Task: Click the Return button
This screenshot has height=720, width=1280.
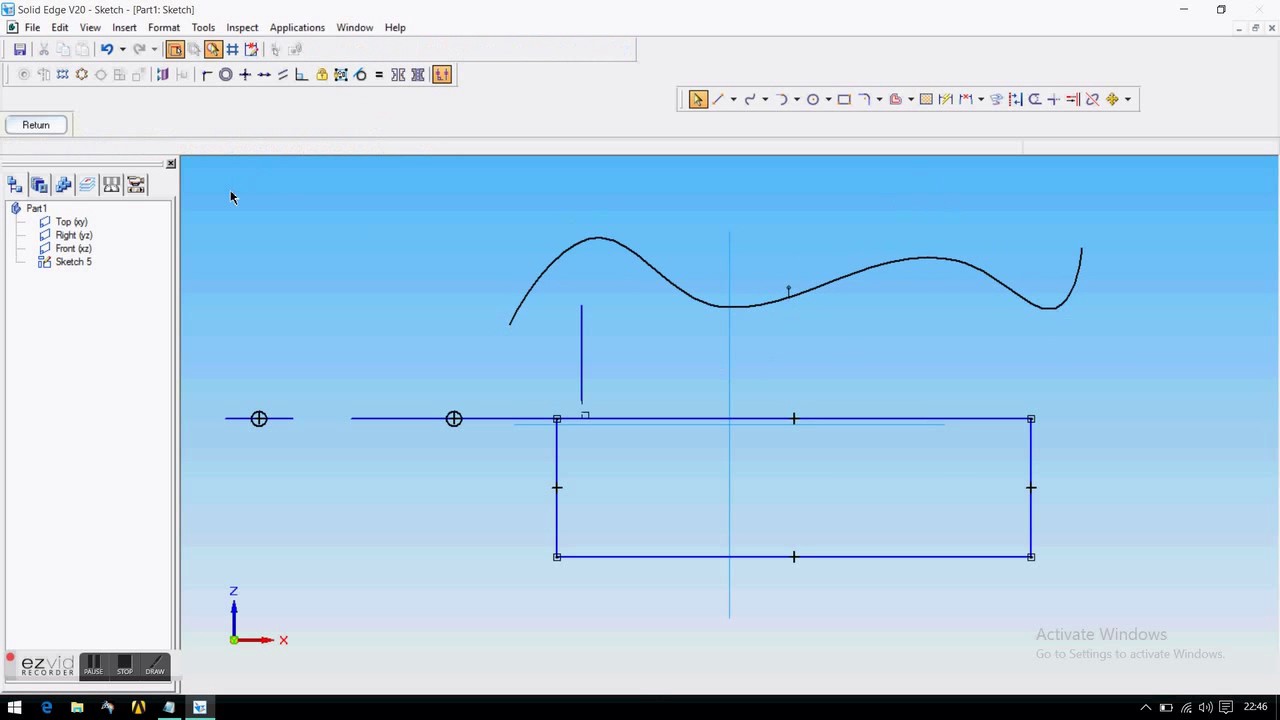Action: coord(36,125)
